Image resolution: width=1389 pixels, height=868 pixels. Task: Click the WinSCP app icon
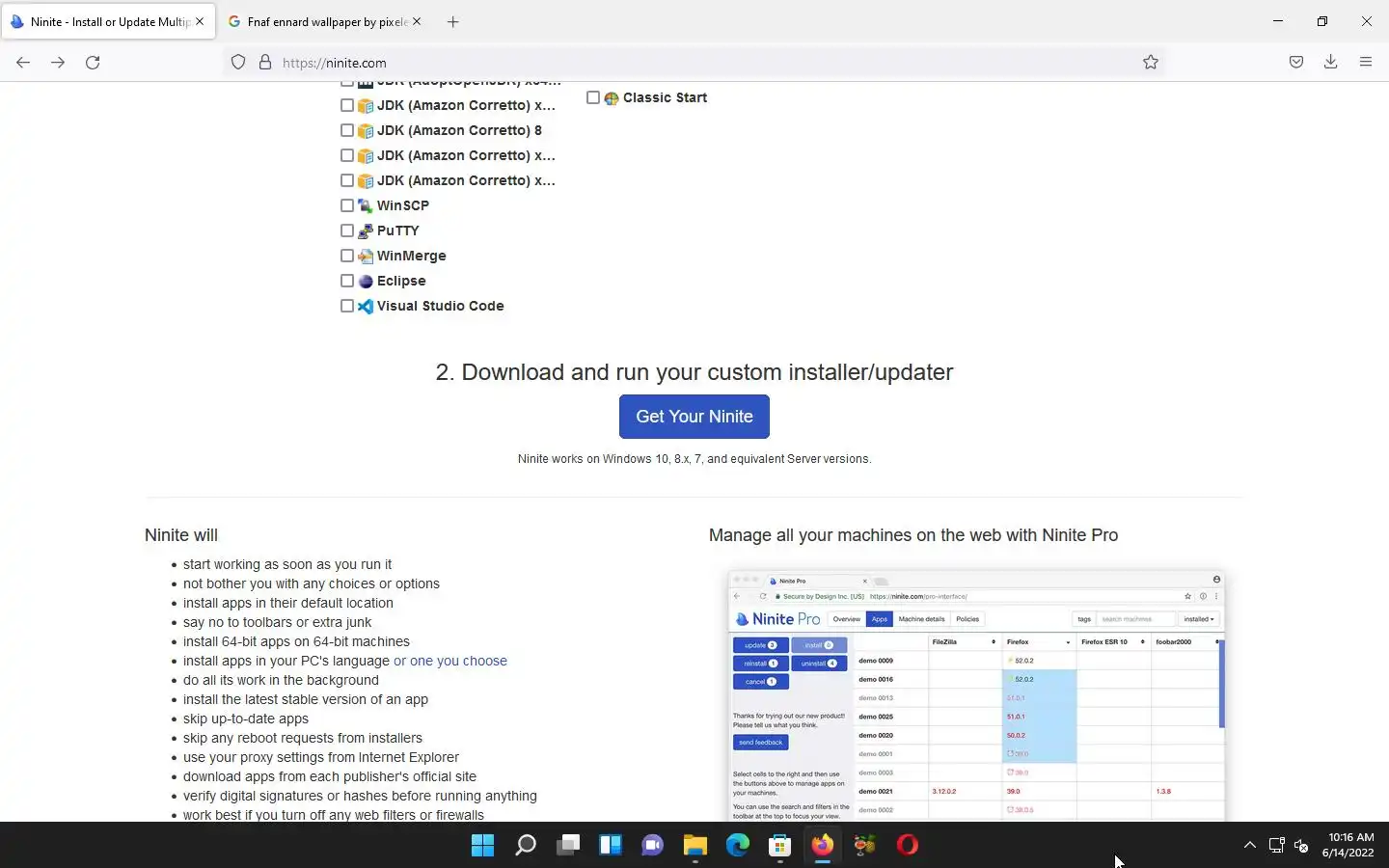coord(366,205)
